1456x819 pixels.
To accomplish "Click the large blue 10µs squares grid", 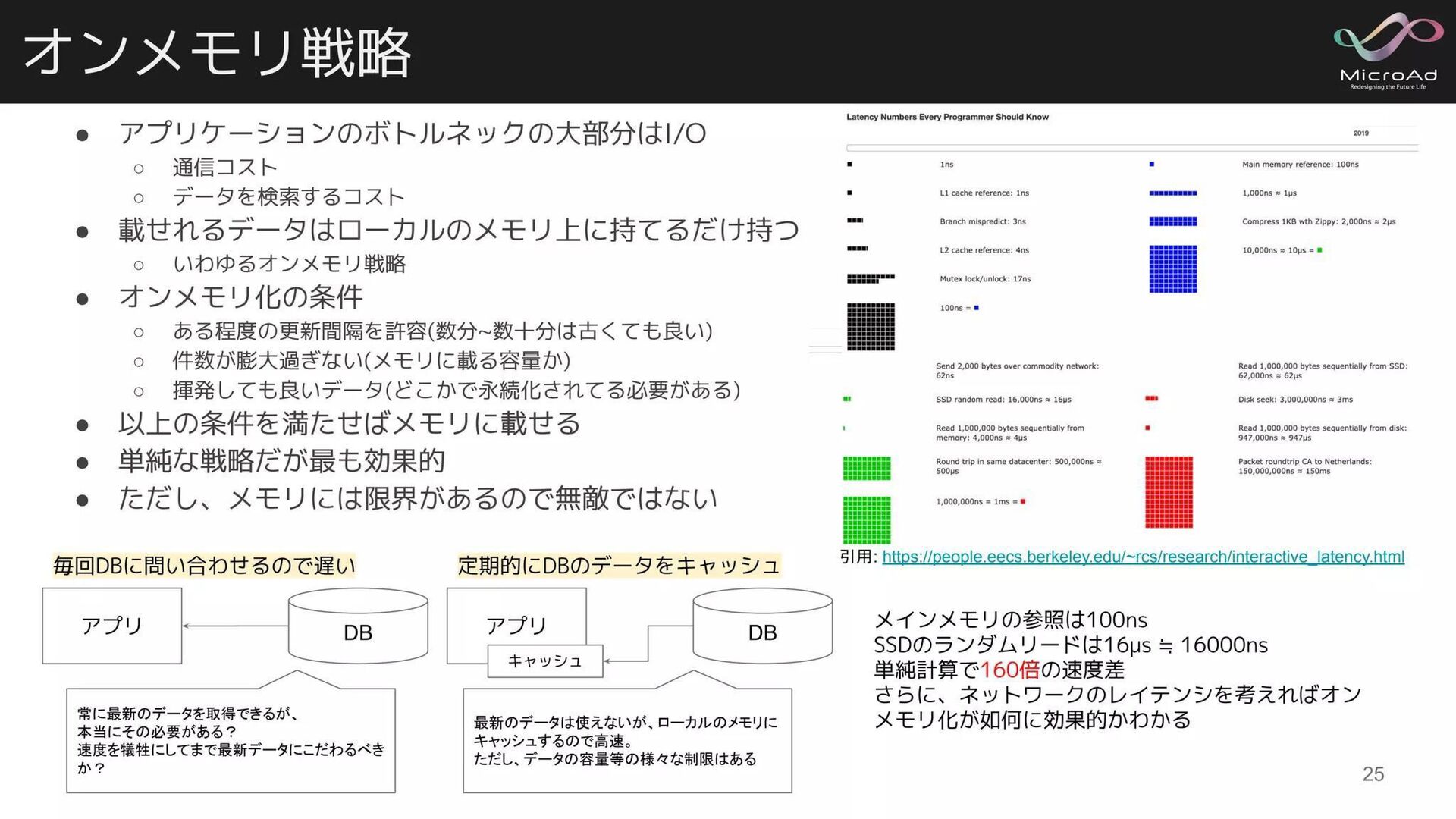I will tap(1172, 268).
